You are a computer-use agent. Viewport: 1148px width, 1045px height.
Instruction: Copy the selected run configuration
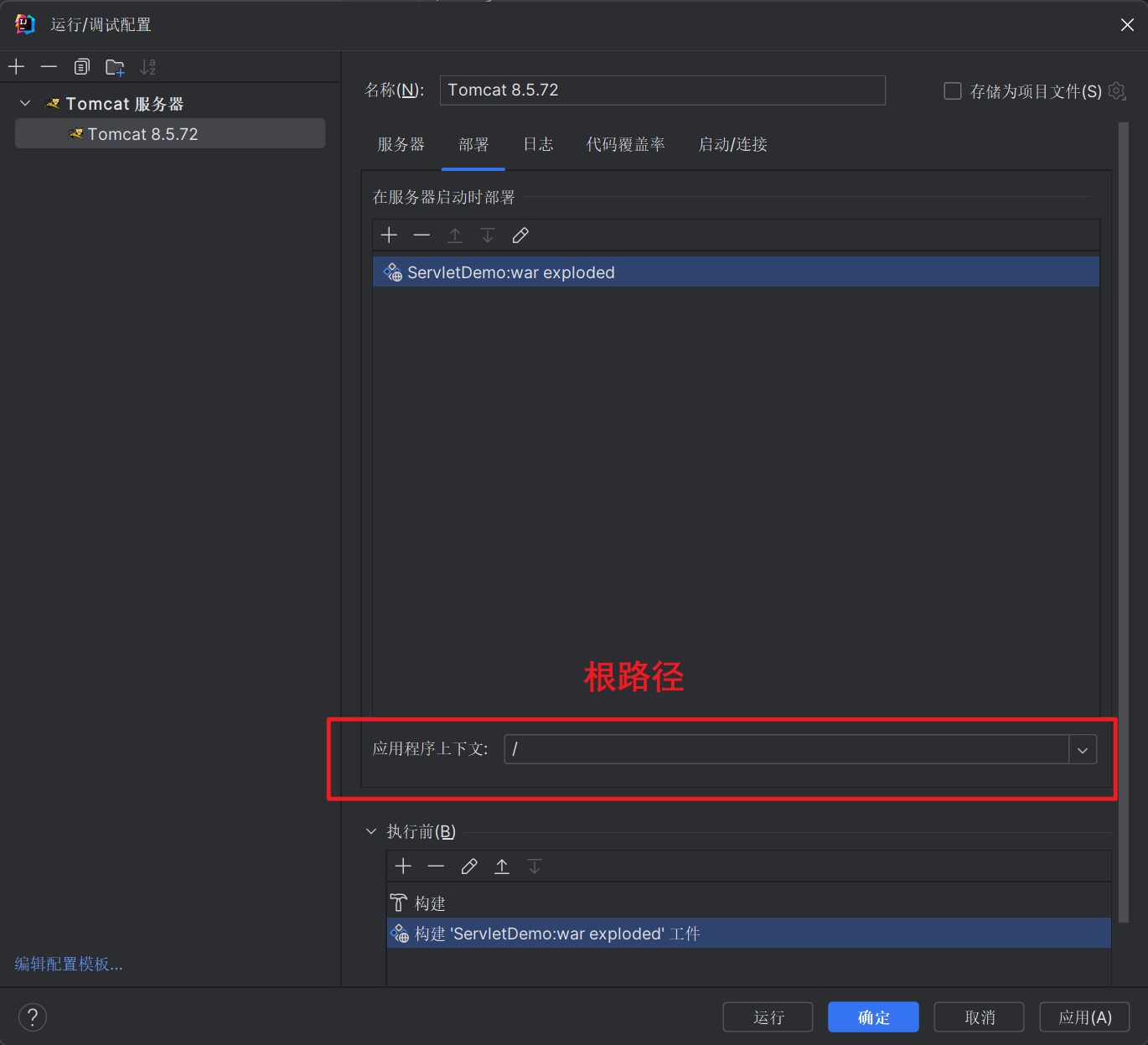(81, 67)
